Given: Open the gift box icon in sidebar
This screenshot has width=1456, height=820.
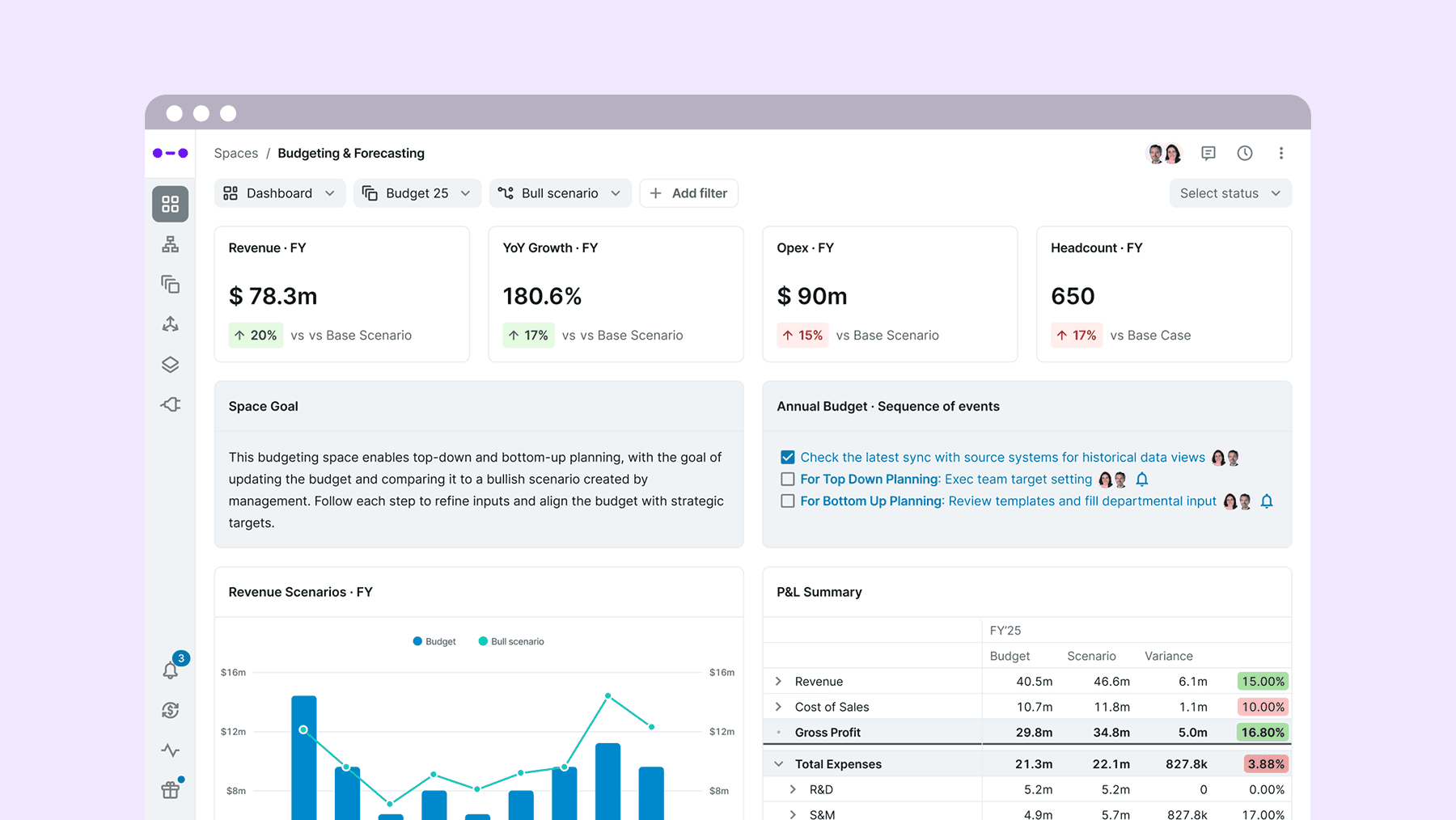Looking at the screenshot, I should [x=170, y=789].
